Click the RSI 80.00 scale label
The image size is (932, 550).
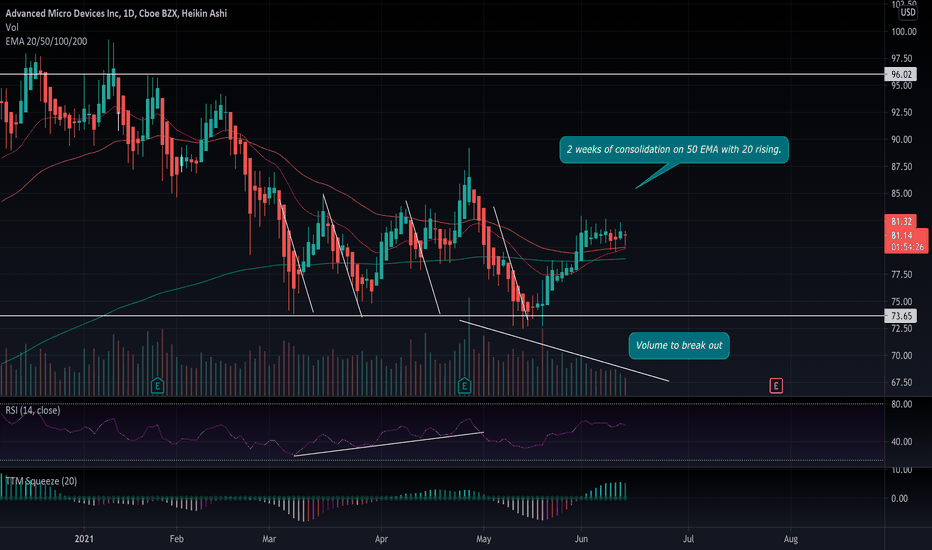point(902,404)
